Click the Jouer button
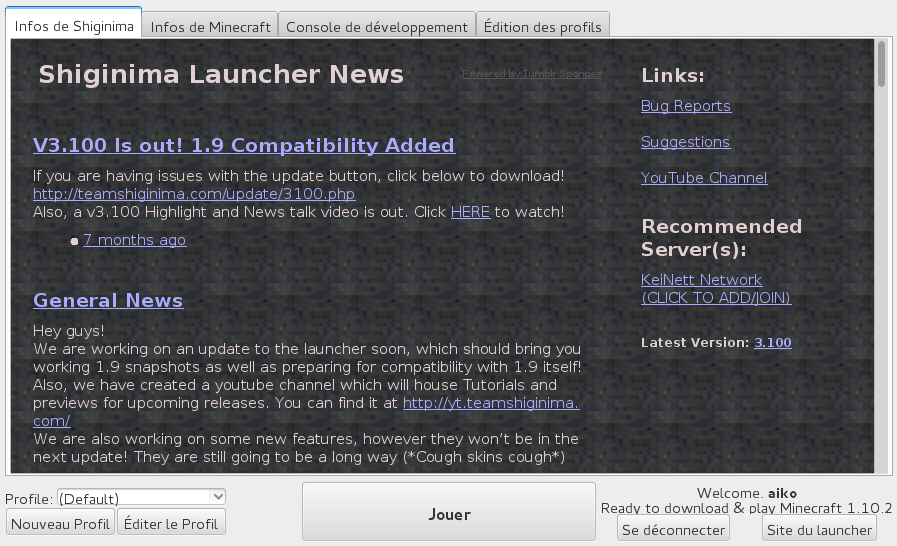This screenshot has width=897, height=546. [x=449, y=514]
